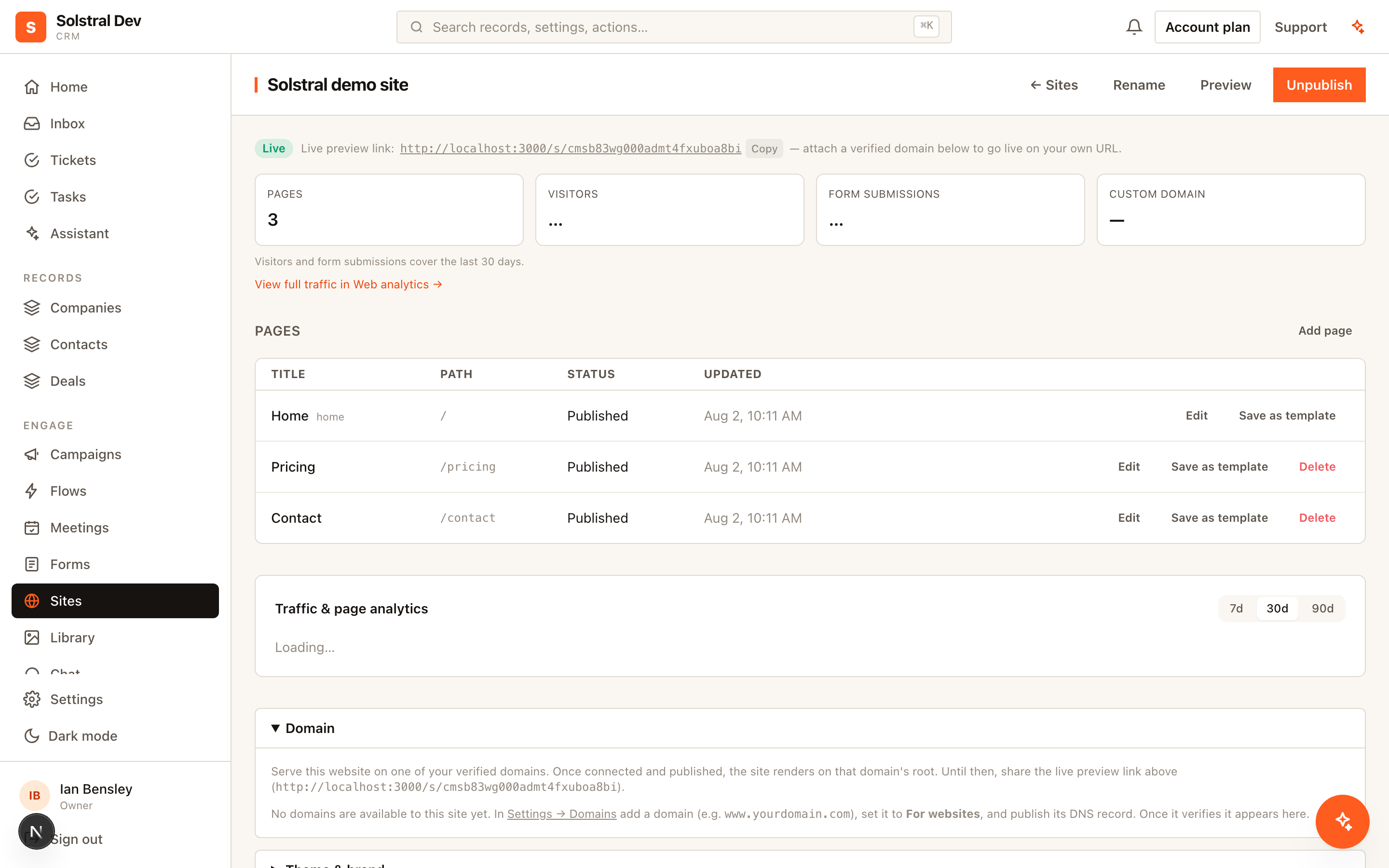
Task: Copy the live preview link
Action: 764,149
